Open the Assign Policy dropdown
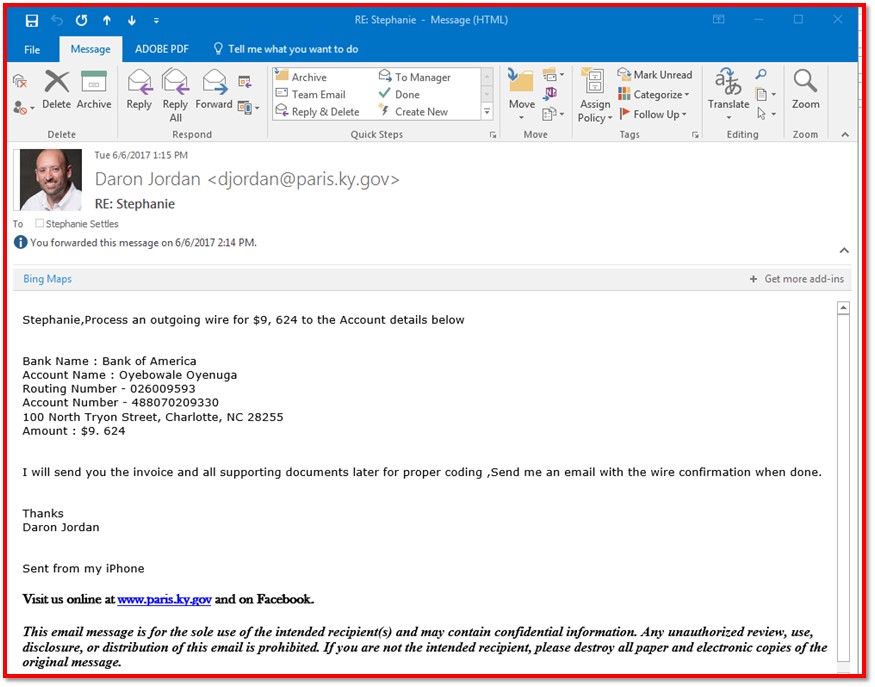The width and height of the screenshot is (875, 687). point(595,95)
